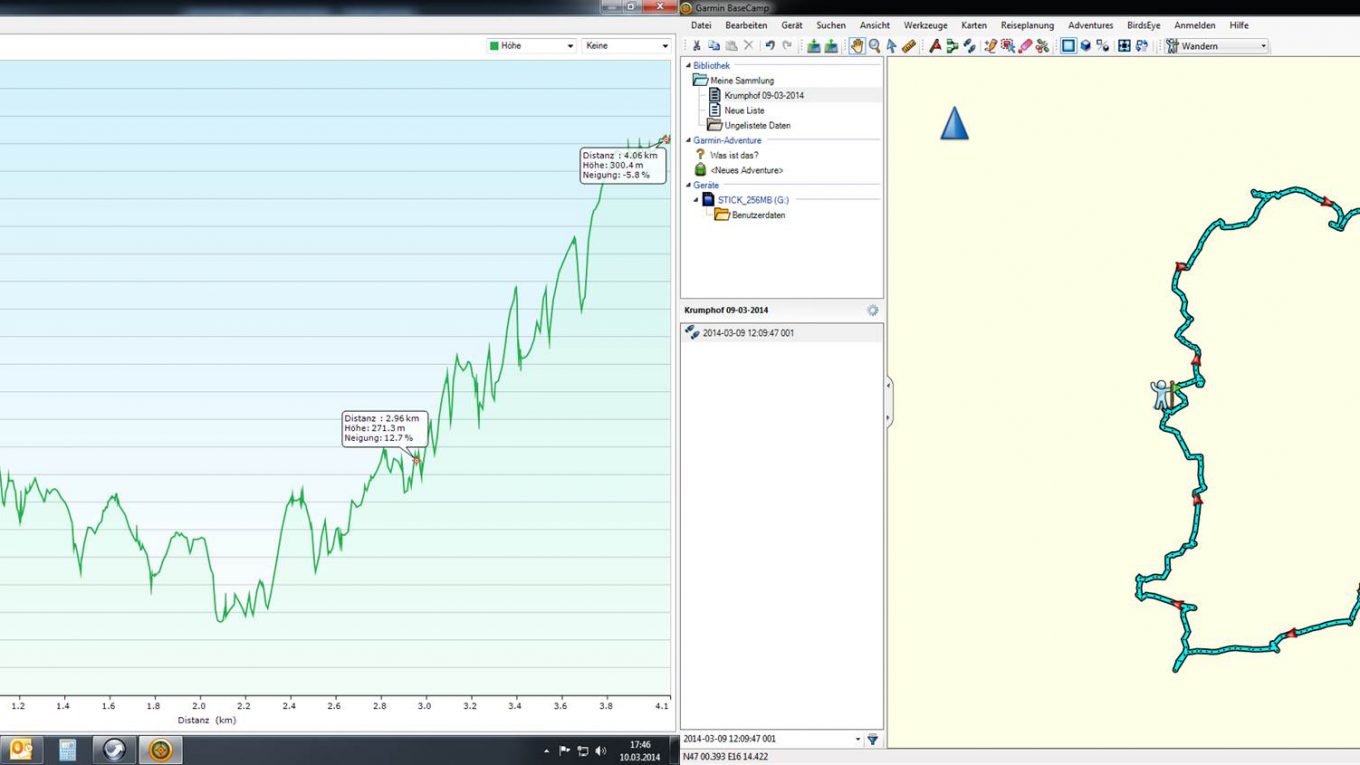This screenshot has width=1360, height=765.
Task: Switch to 3D map view cube
Action: click(x=1085, y=46)
